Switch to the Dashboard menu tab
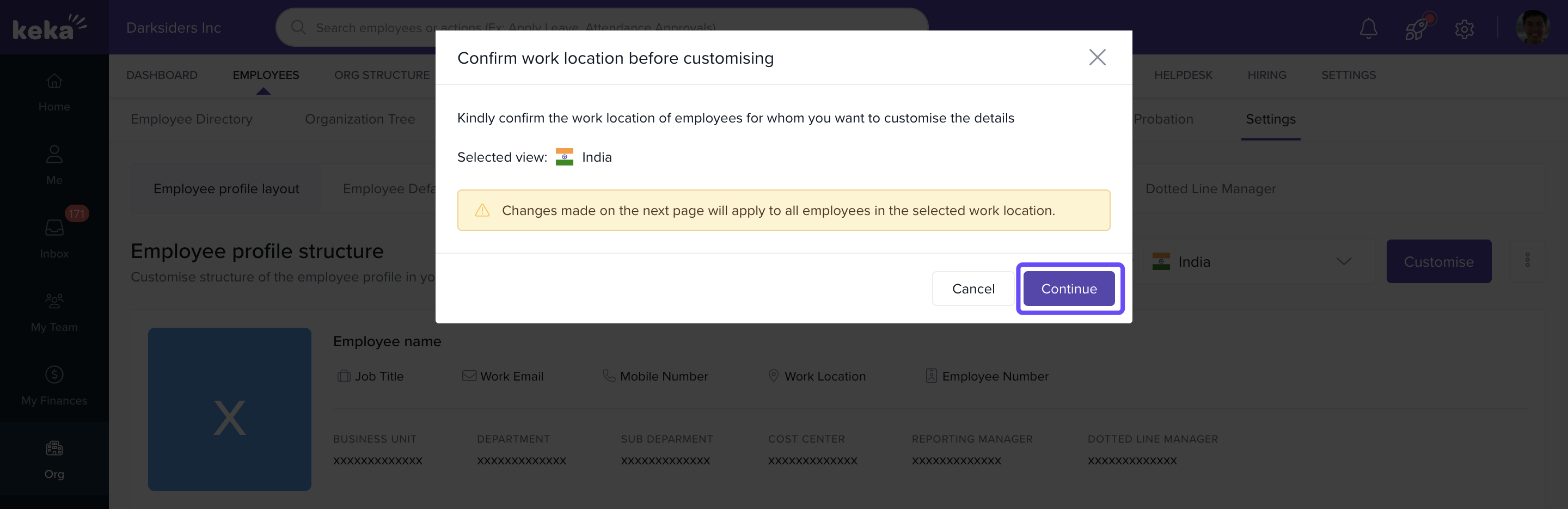1568x509 pixels. pos(162,75)
